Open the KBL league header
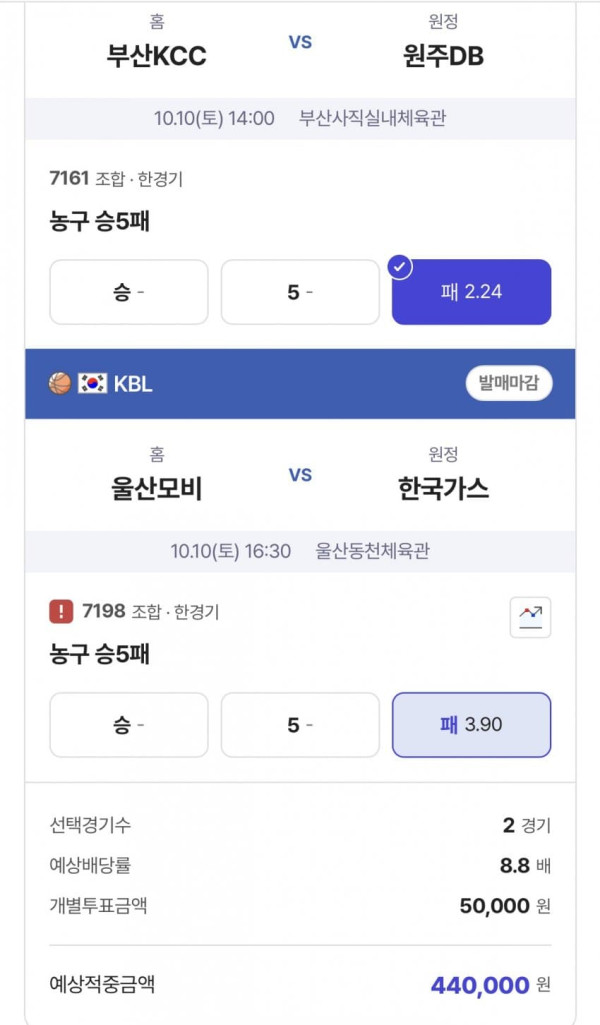 point(300,384)
